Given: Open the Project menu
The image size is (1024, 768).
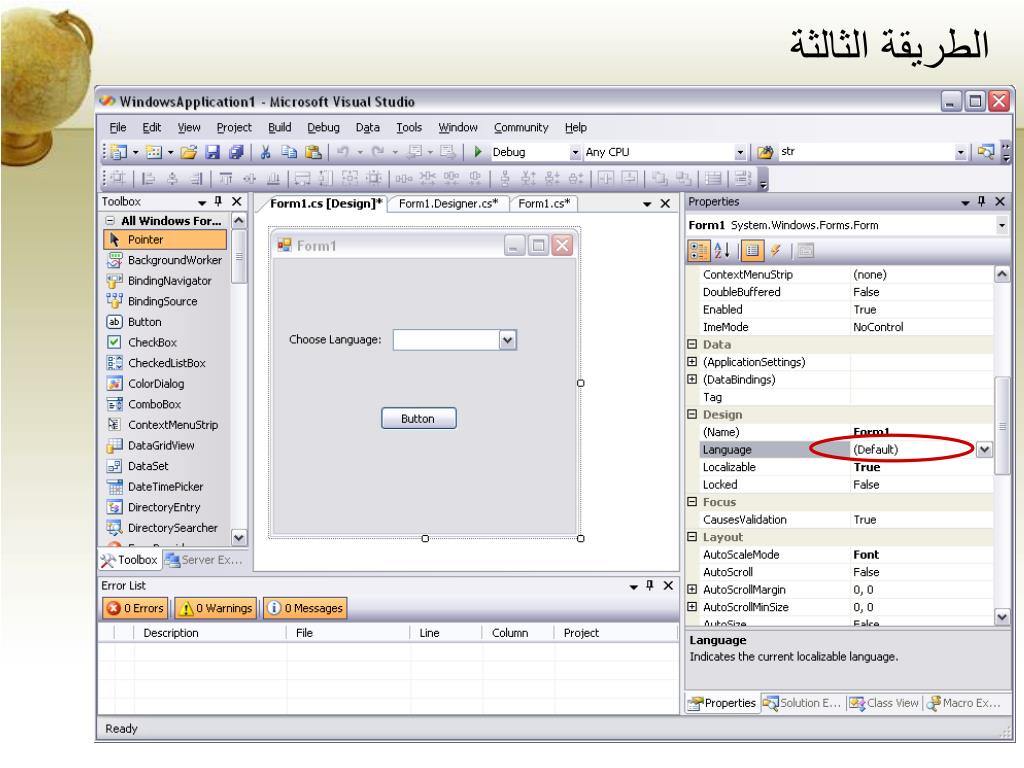Looking at the screenshot, I should (234, 127).
